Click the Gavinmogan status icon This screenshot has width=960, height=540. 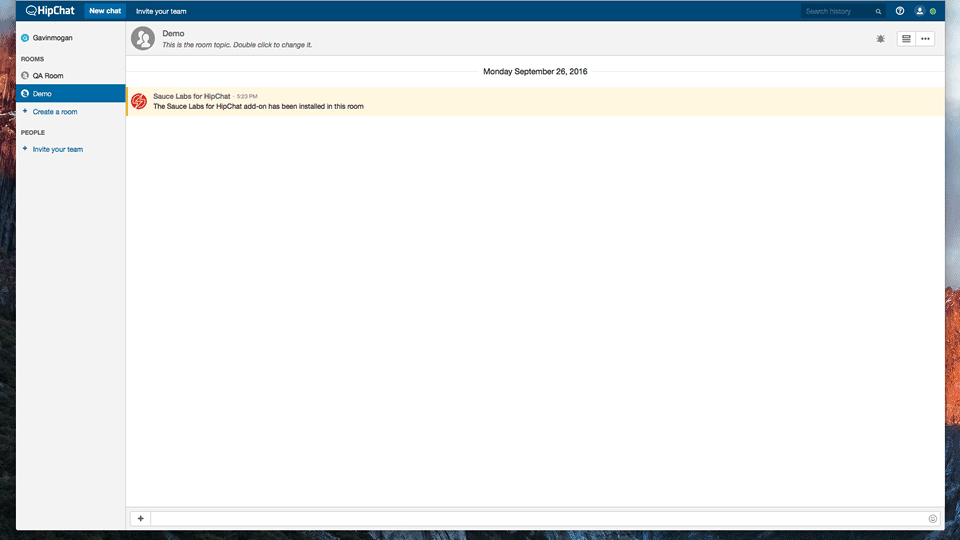25,38
